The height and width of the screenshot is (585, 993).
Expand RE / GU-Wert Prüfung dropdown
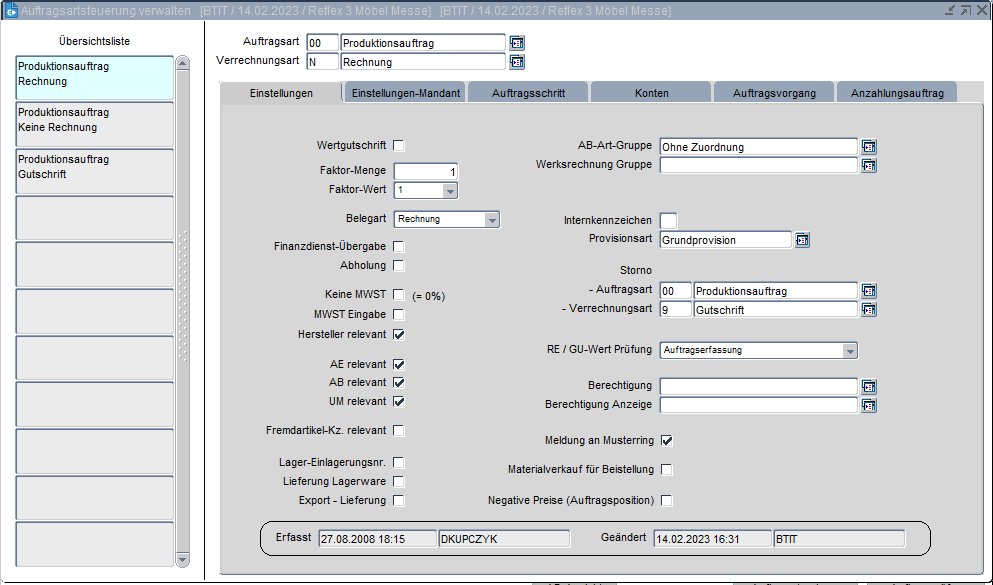click(849, 351)
